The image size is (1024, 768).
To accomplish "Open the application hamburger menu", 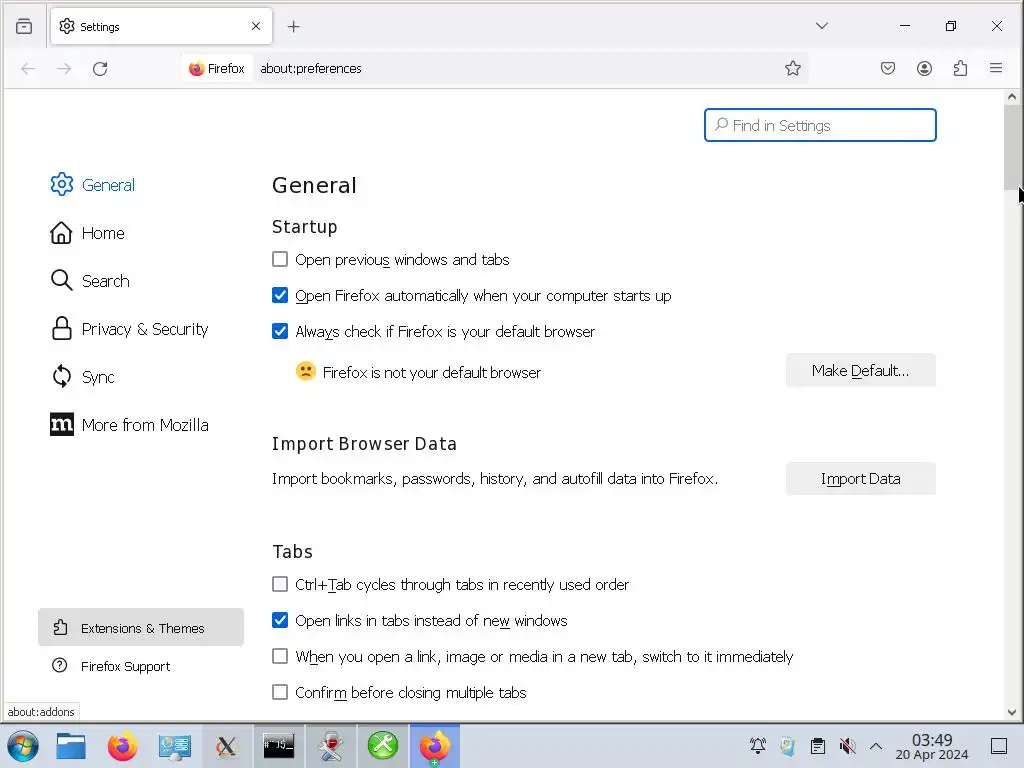I will click(x=996, y=69).
